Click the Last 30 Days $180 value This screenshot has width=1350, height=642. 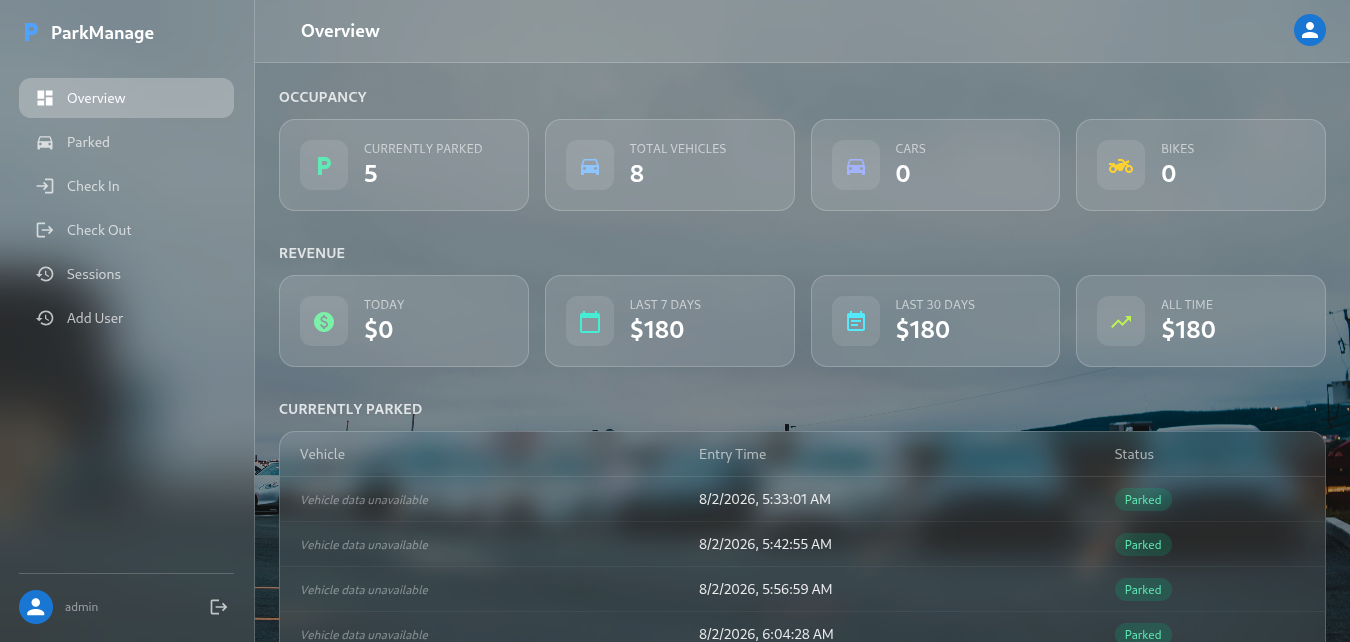coord(923,330)
